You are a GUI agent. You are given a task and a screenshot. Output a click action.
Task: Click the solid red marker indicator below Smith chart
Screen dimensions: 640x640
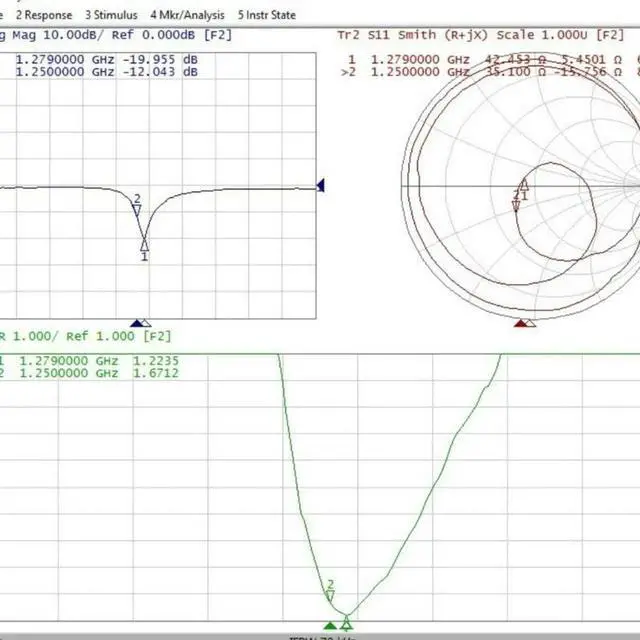pos(519,323)
